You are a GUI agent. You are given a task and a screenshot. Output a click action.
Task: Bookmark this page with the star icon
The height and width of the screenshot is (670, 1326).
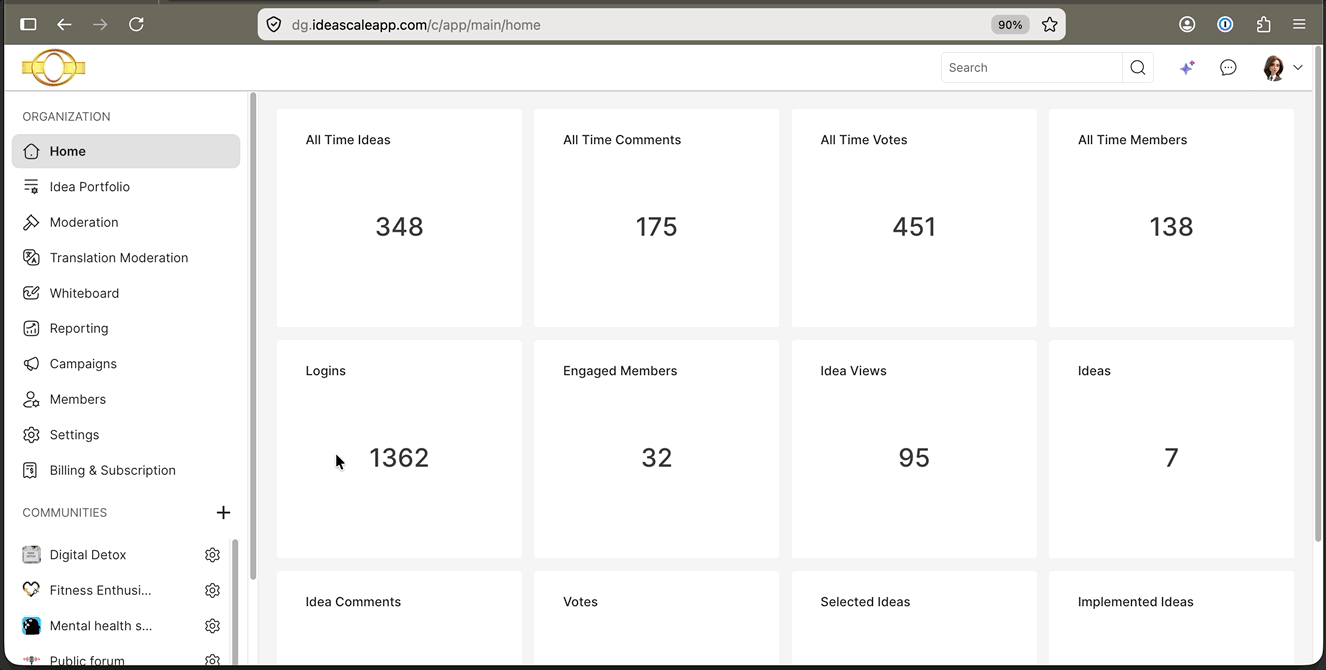[1049, 24]
